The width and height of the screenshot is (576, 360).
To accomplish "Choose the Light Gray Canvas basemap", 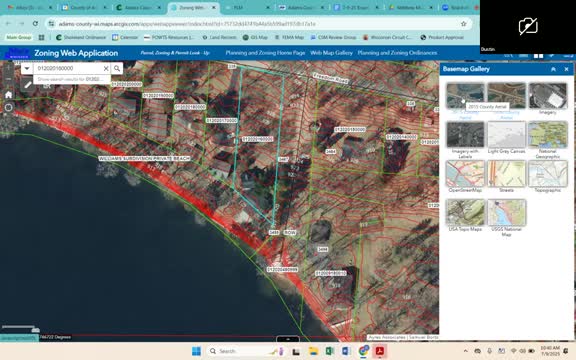I will [506, 135].
